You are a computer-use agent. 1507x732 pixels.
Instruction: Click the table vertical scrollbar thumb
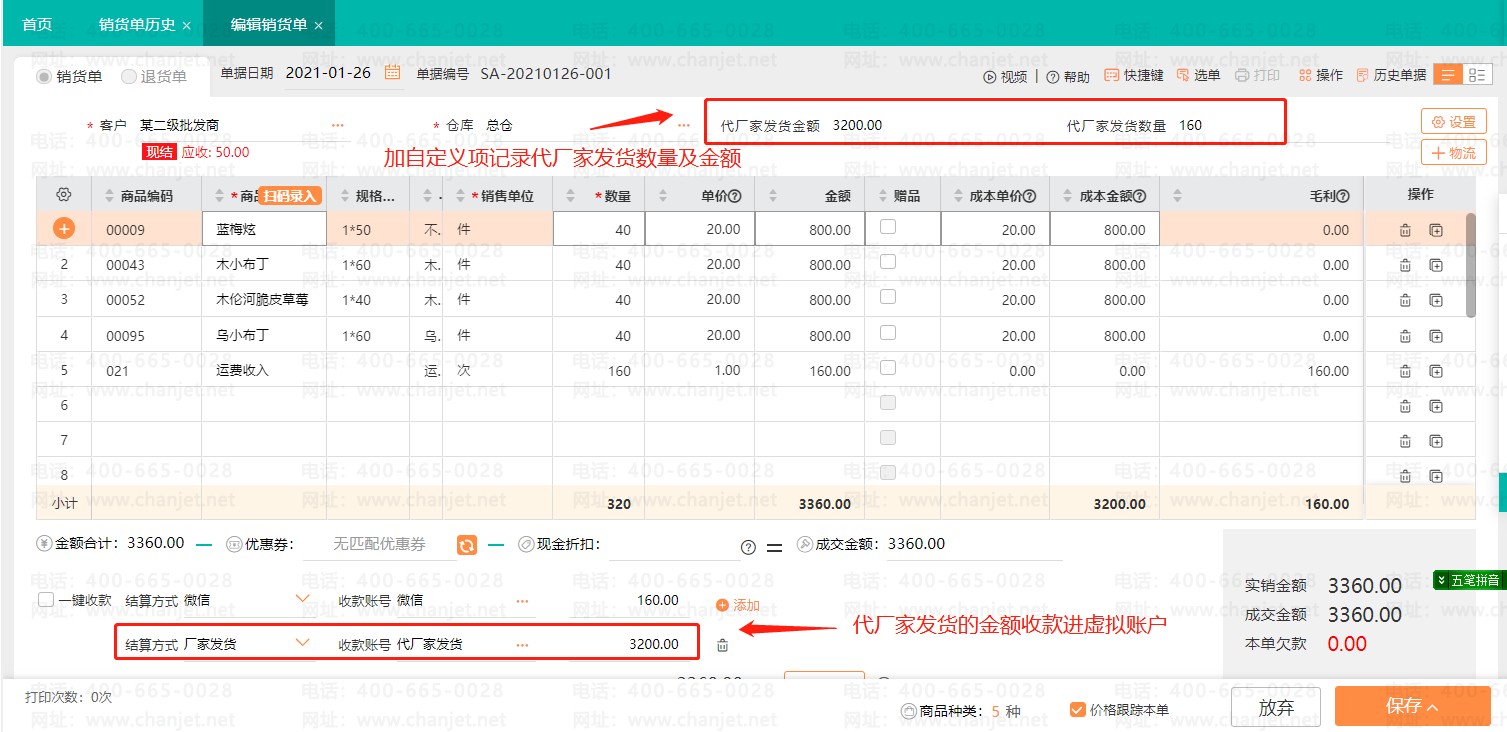tap(1470, 265)
